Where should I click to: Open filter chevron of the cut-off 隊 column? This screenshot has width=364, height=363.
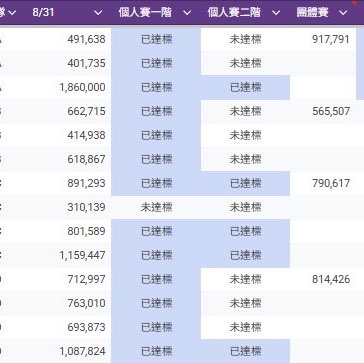(x=12, y=13)
